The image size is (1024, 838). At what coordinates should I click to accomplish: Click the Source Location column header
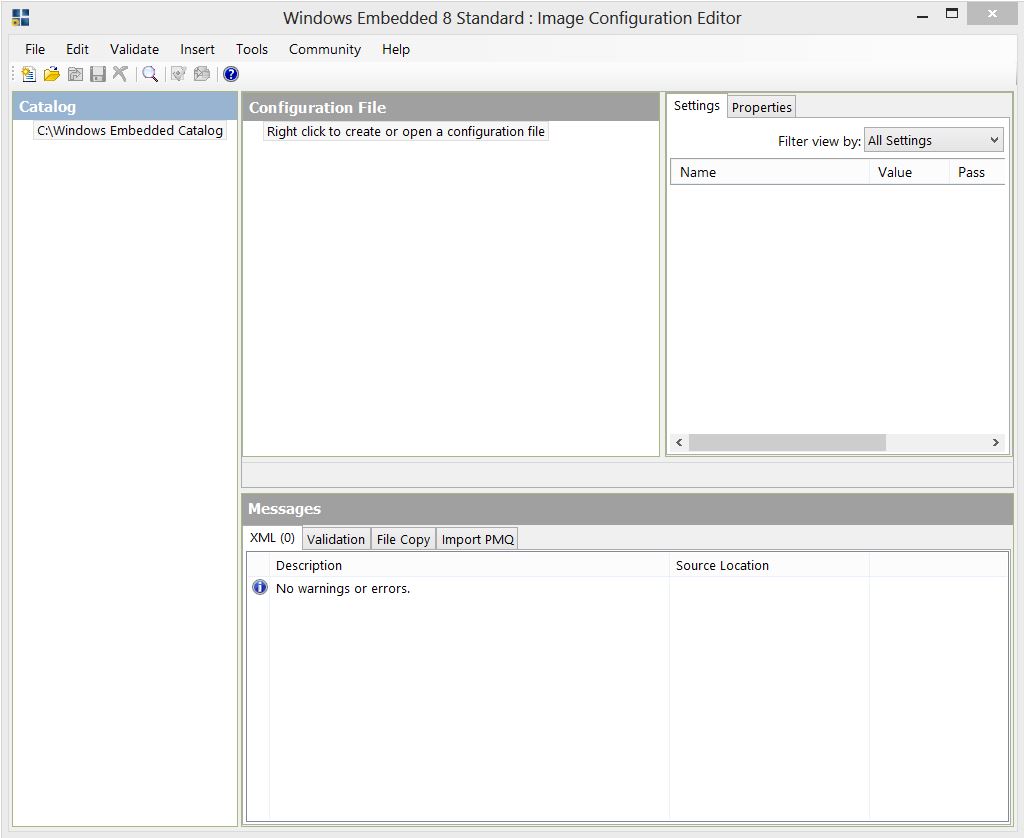[769, 566]
